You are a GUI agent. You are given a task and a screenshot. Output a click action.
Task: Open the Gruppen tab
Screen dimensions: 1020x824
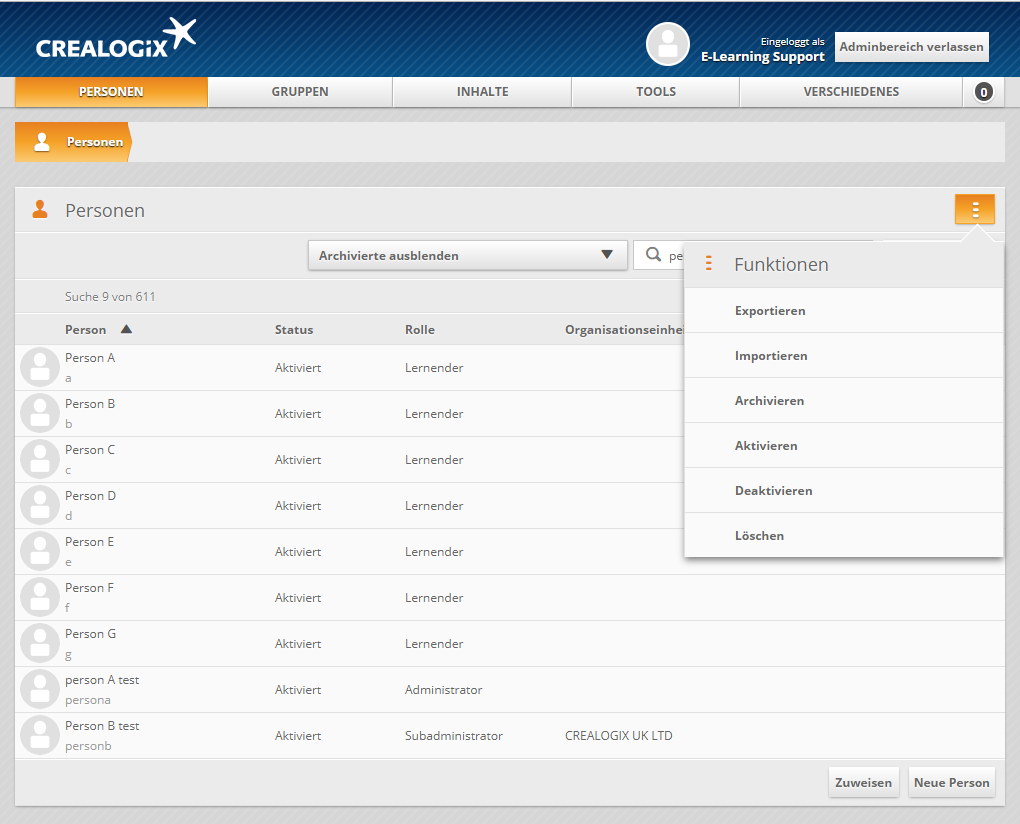tap(300, 92)
